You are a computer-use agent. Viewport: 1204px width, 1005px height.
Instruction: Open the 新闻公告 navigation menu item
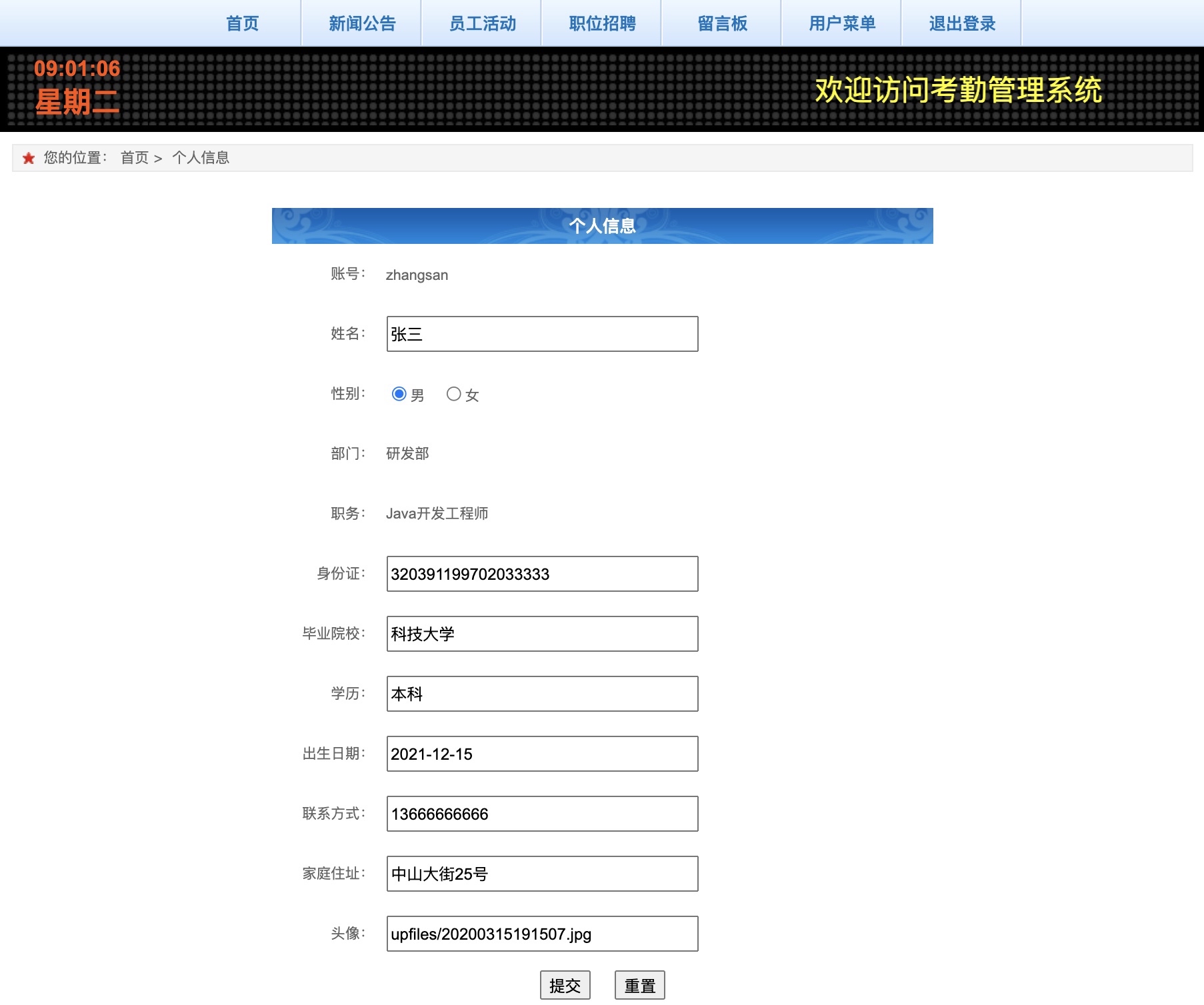click(x=361, y=23)
